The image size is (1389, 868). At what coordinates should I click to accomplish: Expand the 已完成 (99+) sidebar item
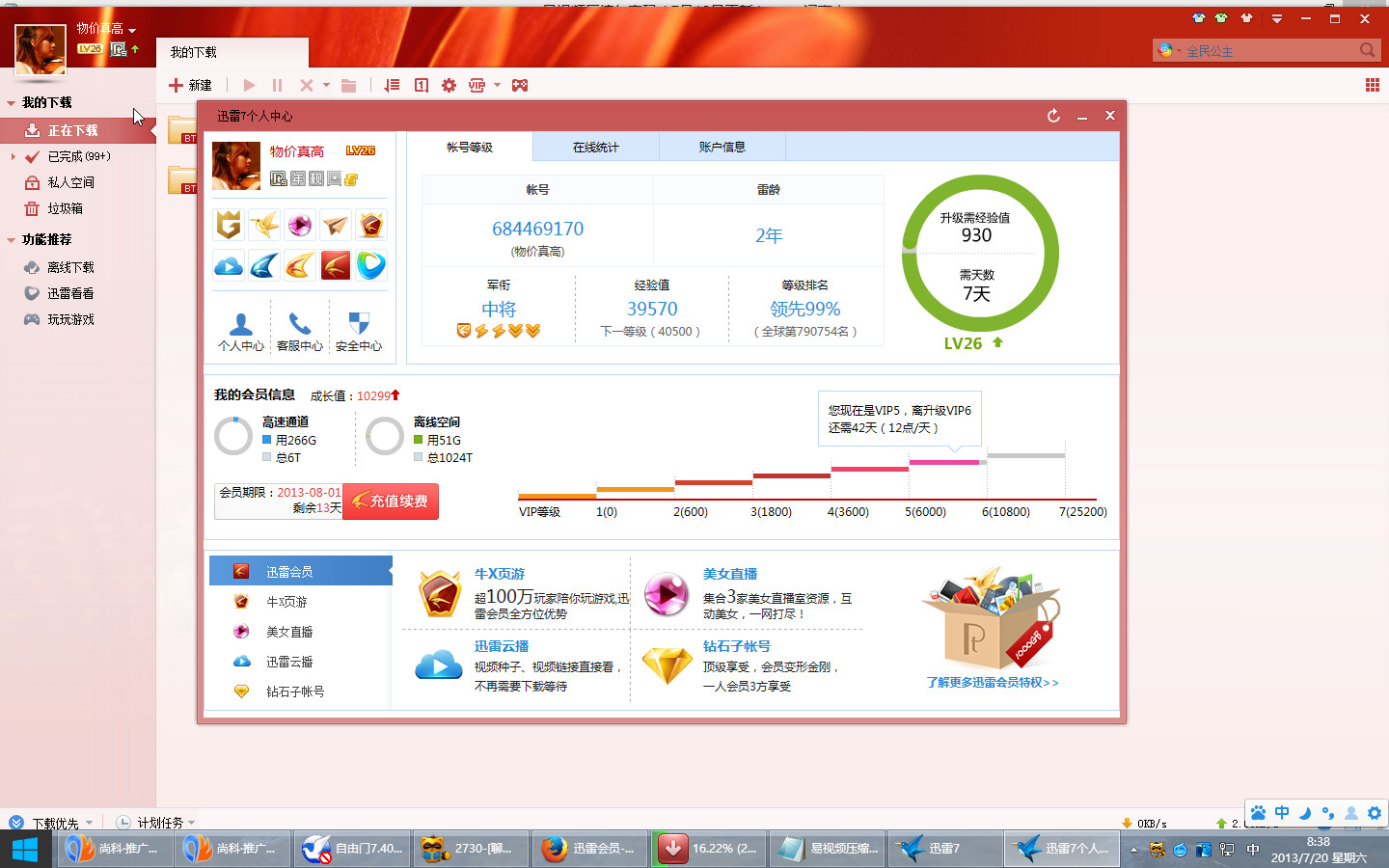(13, 156)
